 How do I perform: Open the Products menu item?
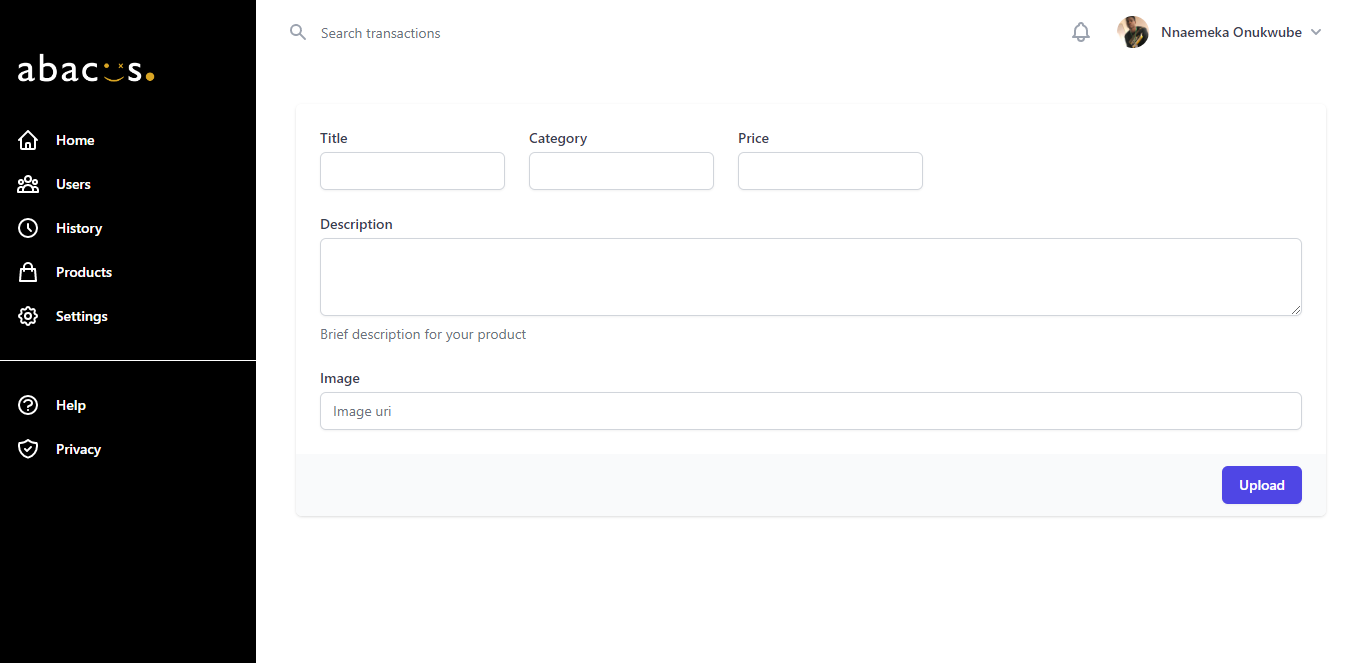[84, 272]
